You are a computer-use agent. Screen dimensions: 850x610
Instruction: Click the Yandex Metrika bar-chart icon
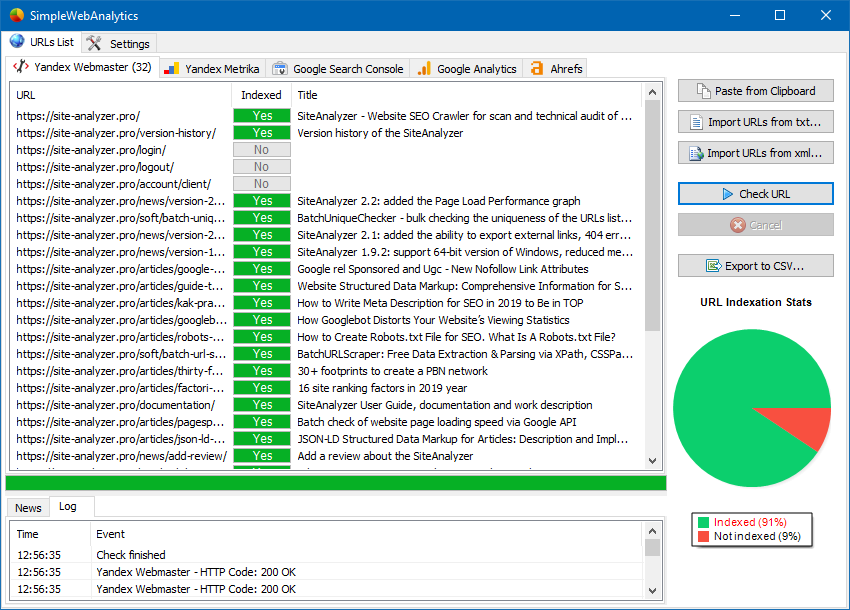(172, 69)
